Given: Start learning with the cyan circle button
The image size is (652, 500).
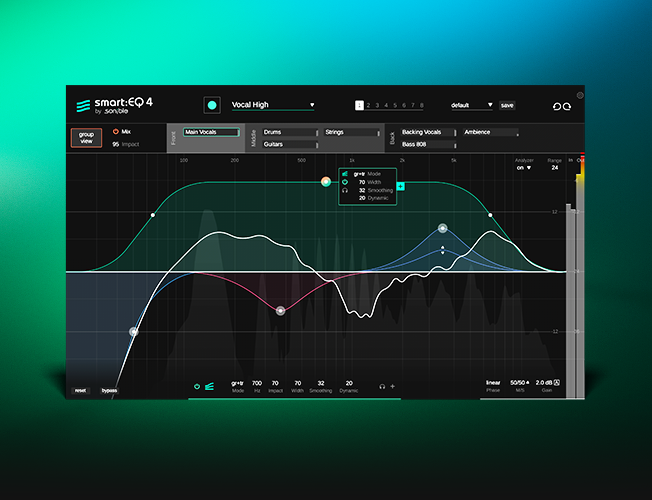Looking at the screenshot, I should (x=212, y=105).
